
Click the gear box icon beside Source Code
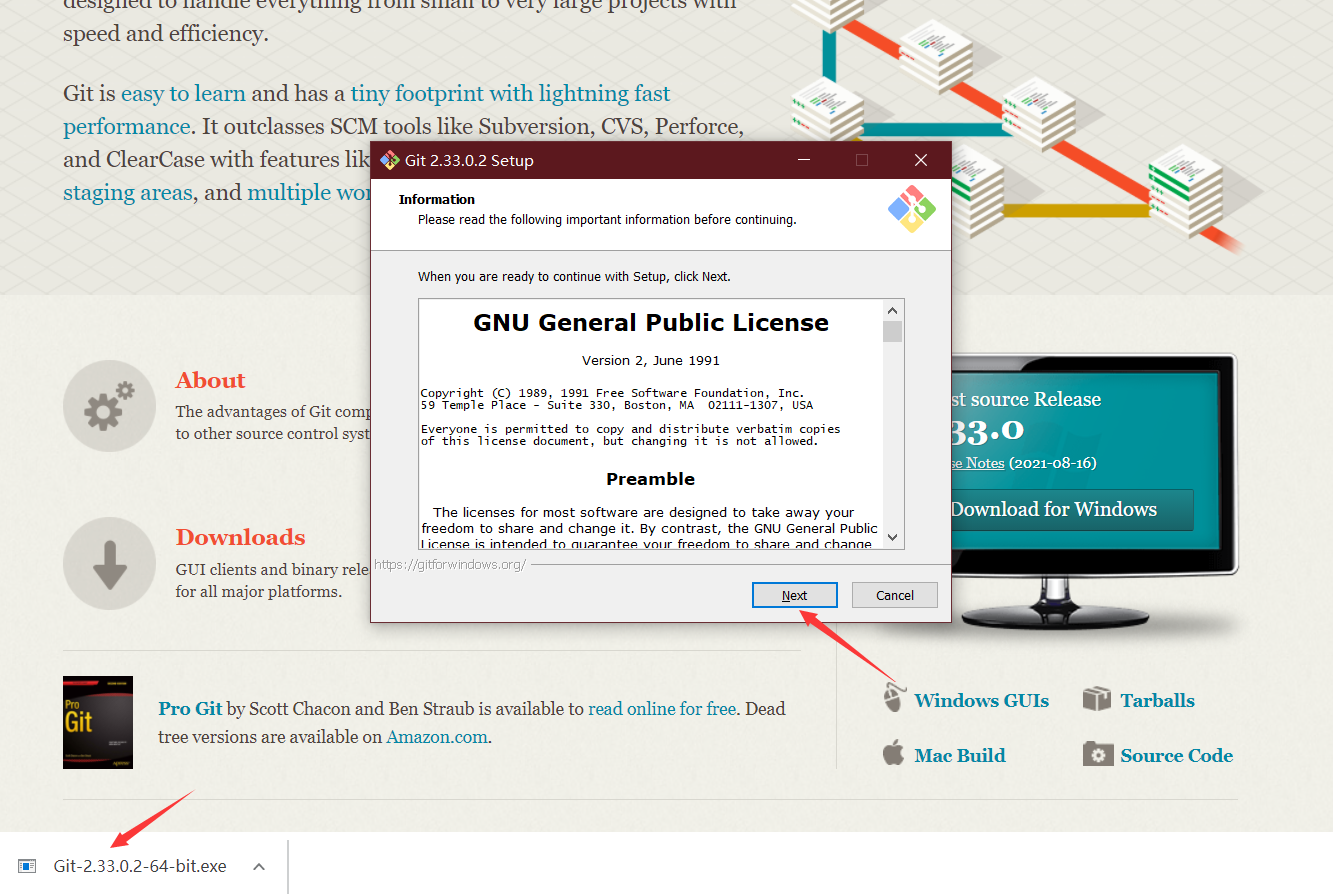click(1097, 753)
